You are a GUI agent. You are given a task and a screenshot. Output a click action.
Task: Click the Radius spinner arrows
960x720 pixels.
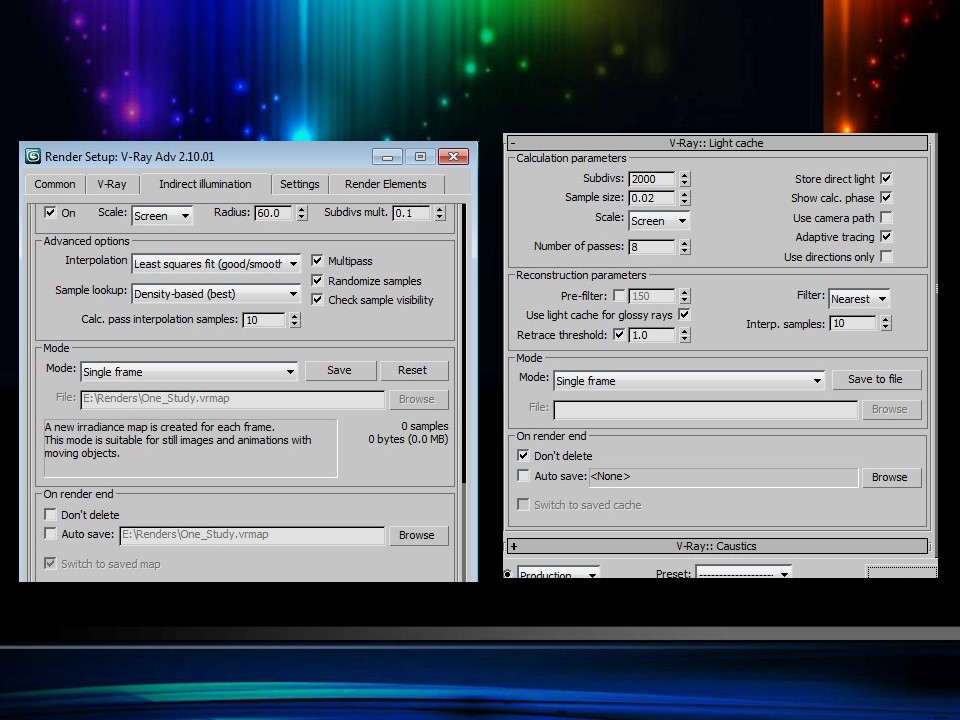(301, 213)
